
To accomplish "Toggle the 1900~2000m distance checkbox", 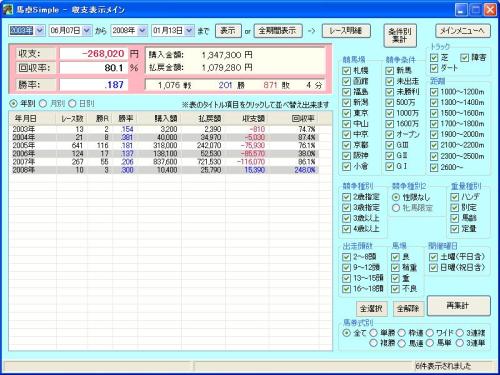I will click(x=434, y=135).
